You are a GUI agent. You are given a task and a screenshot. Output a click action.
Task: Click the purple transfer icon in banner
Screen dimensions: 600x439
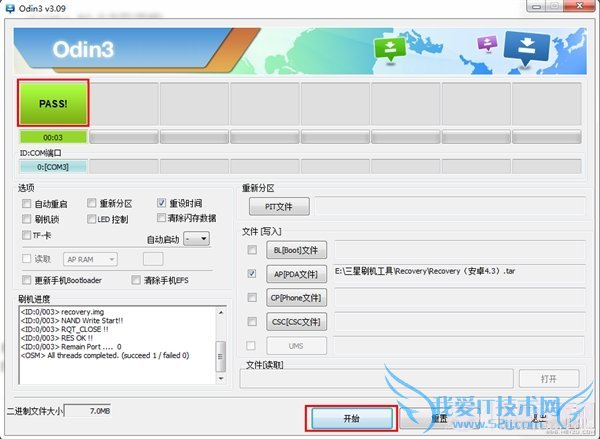coord(487,44)
